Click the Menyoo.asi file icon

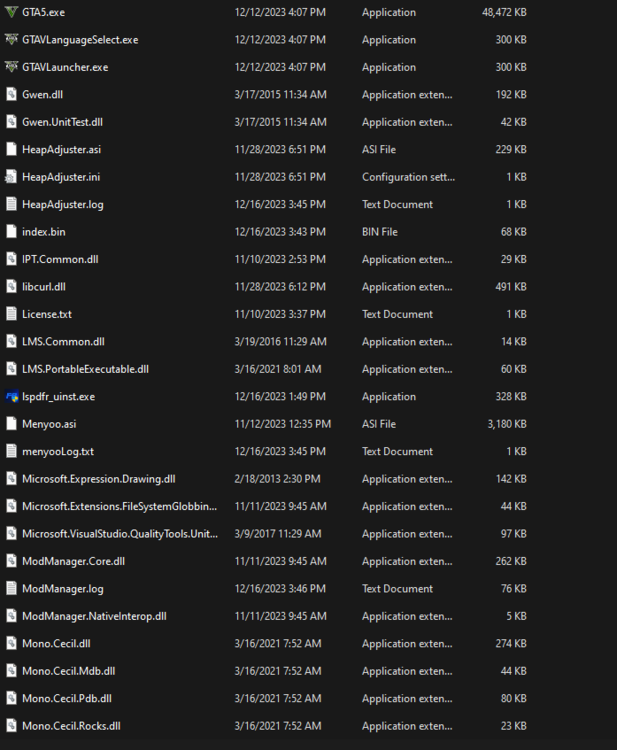point(11,424)
